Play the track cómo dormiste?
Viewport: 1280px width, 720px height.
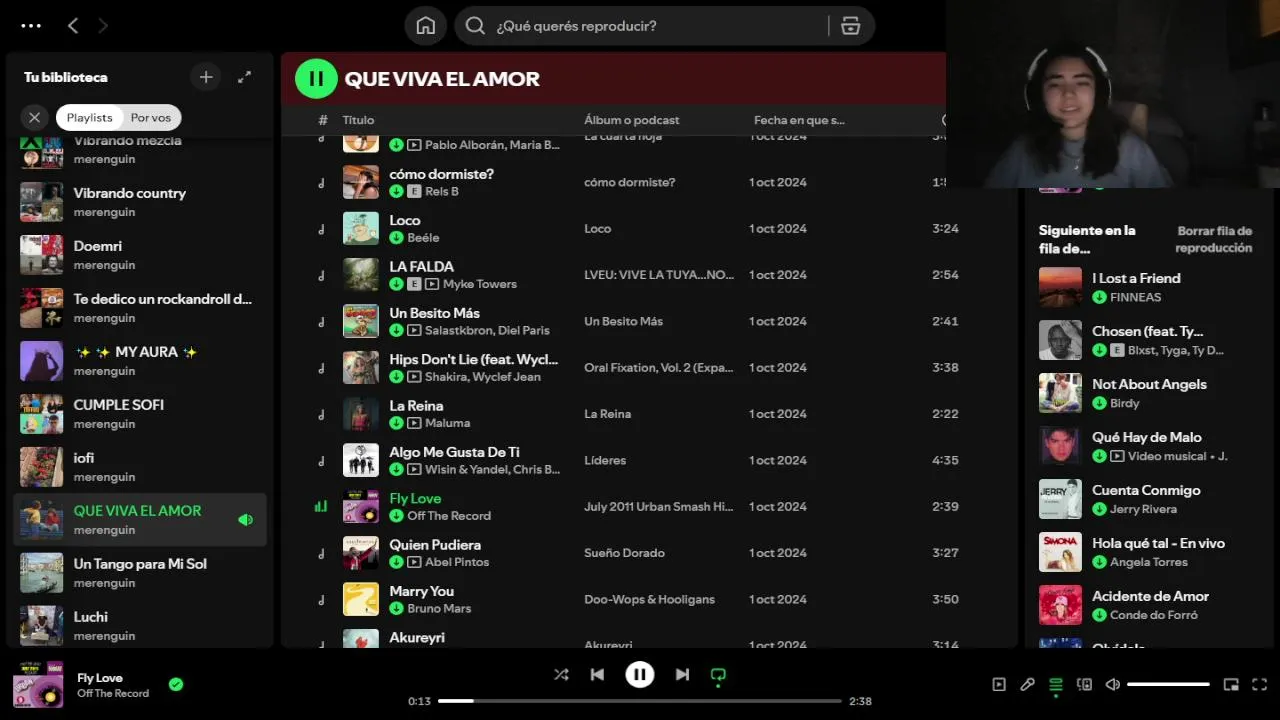pos(441,174)
